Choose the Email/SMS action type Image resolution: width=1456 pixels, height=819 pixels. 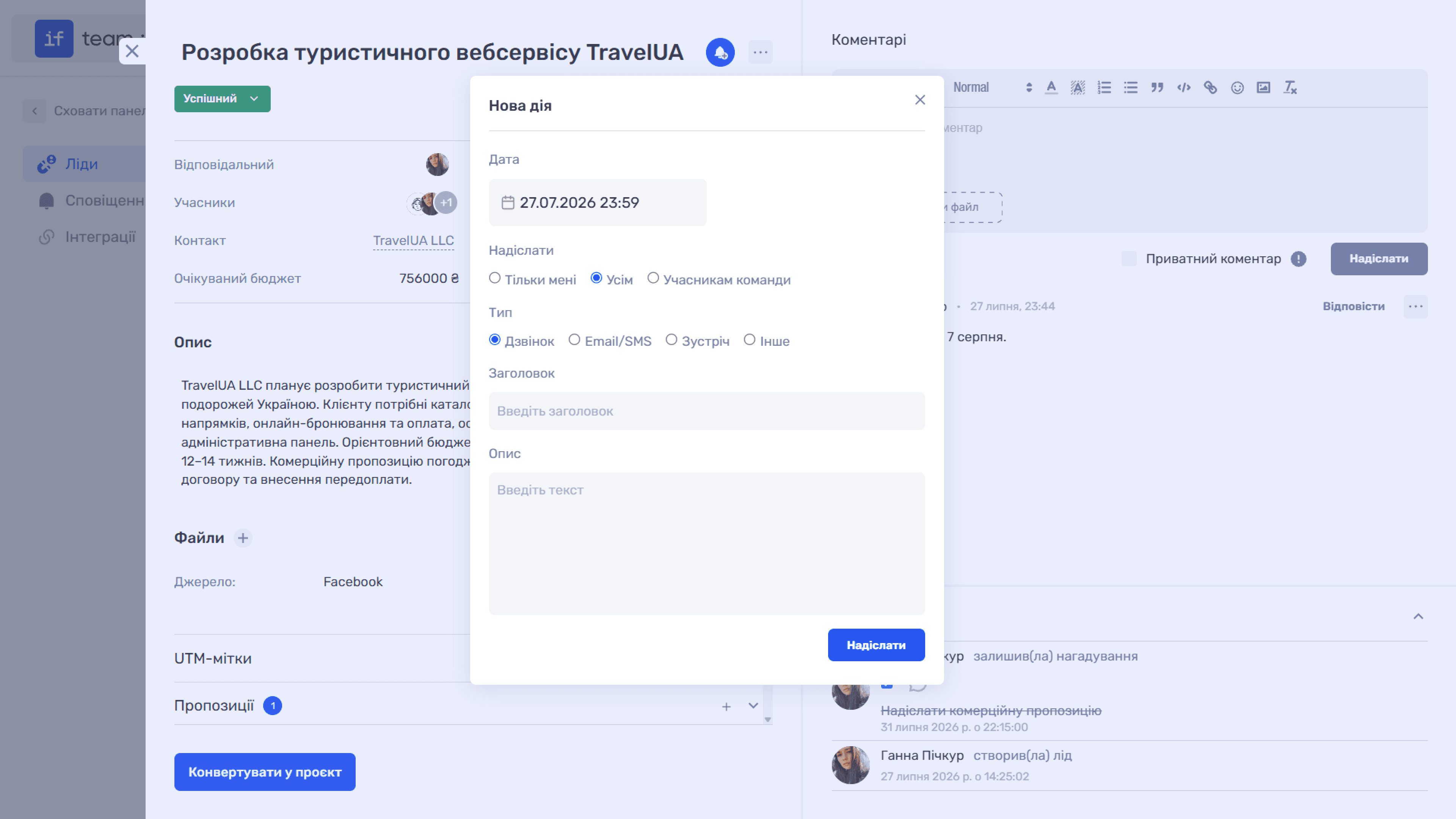point(574,340)
